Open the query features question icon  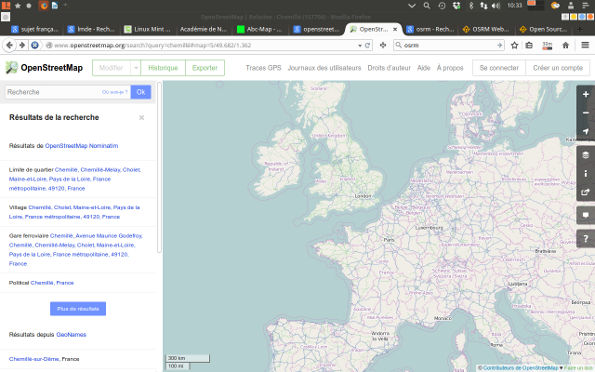coord(586,239)
